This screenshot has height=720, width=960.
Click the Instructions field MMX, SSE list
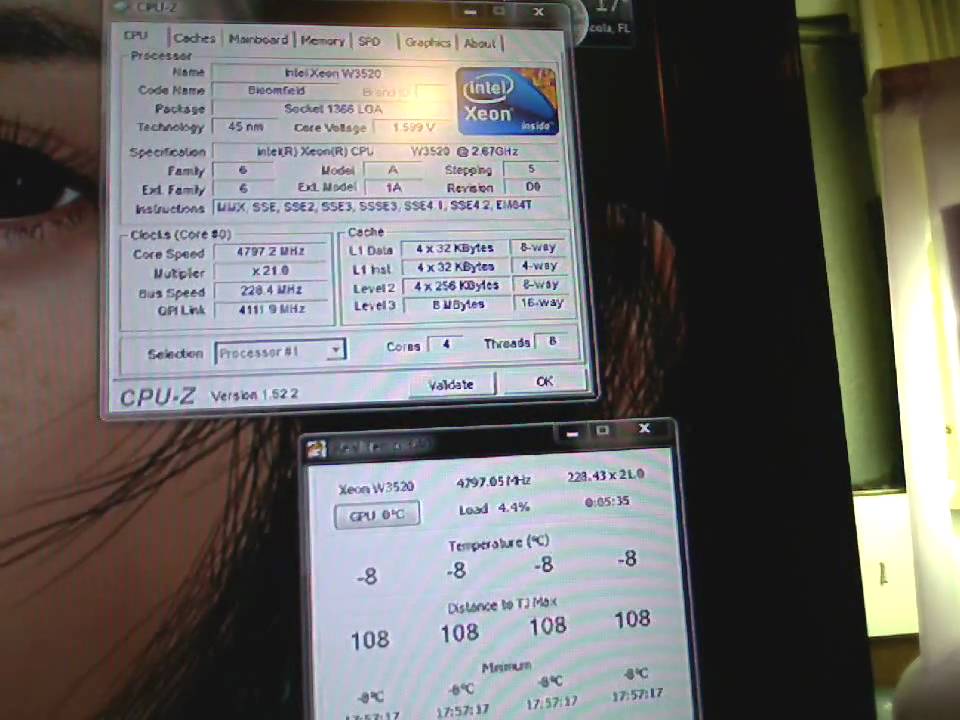pyautogui.click(x=388, y=206)
